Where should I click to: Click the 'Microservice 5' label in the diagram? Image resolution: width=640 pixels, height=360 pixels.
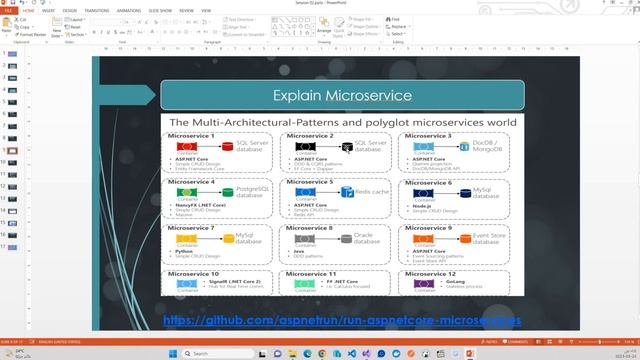click(309, 182)
